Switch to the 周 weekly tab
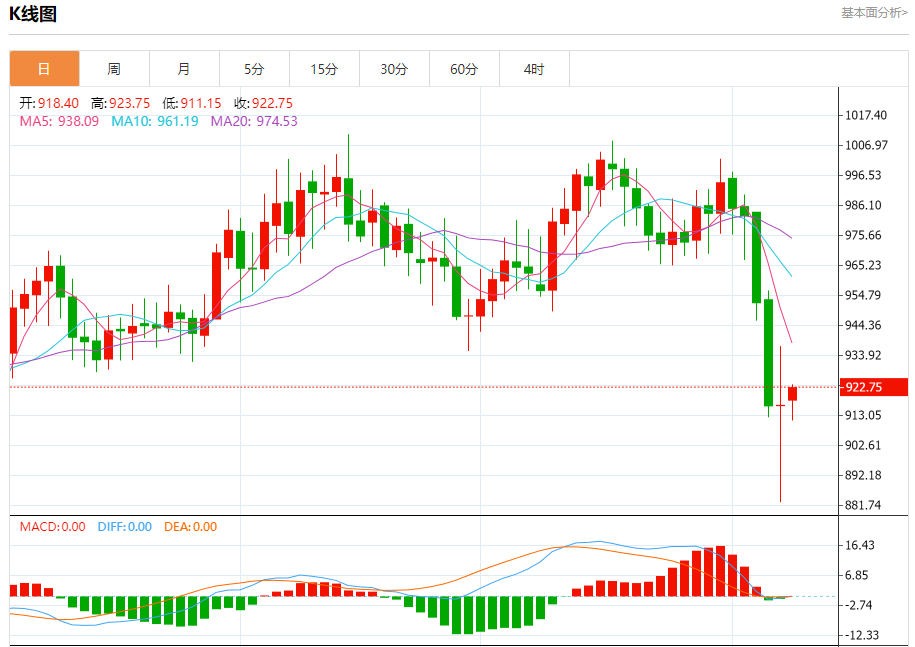Viewport: 915px width, 647px height. point(114,69)
